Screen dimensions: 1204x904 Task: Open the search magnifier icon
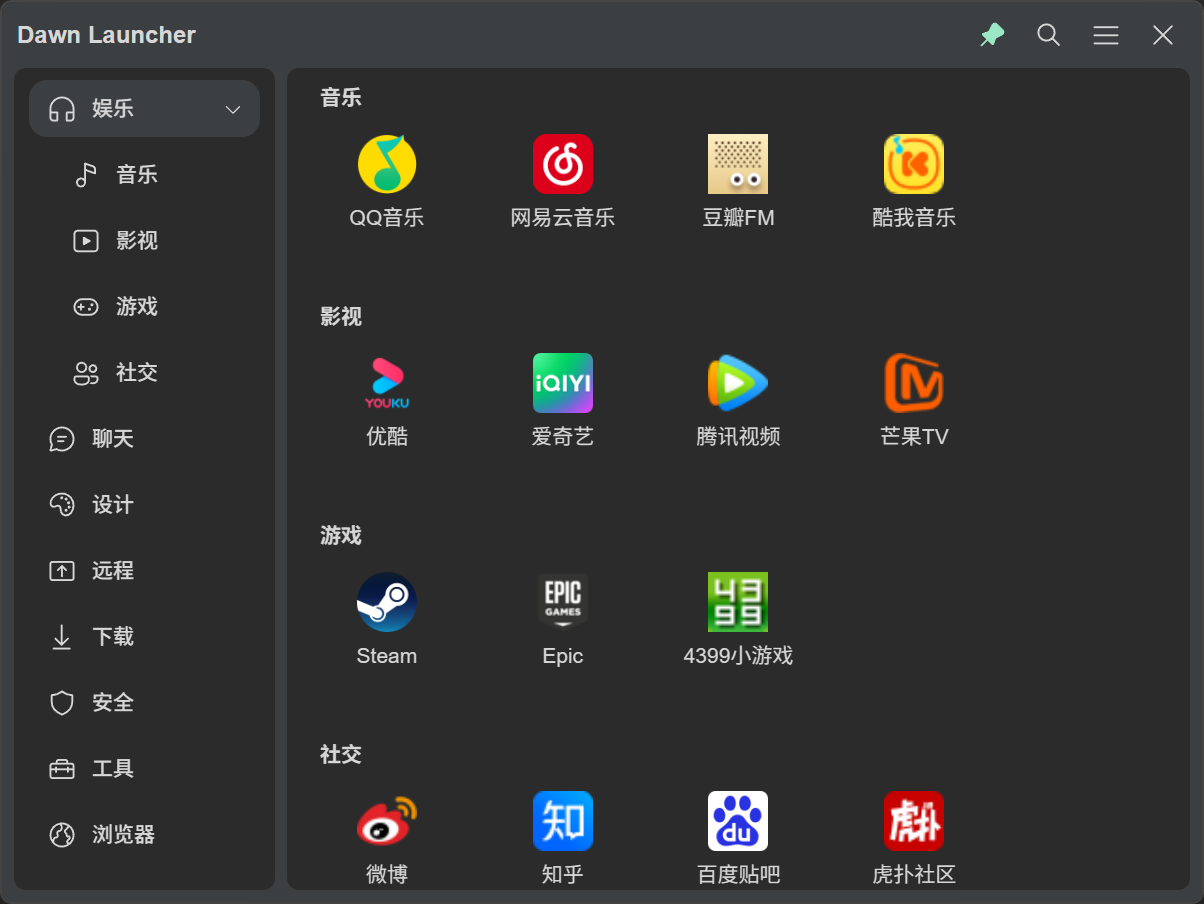[1049, 35]
